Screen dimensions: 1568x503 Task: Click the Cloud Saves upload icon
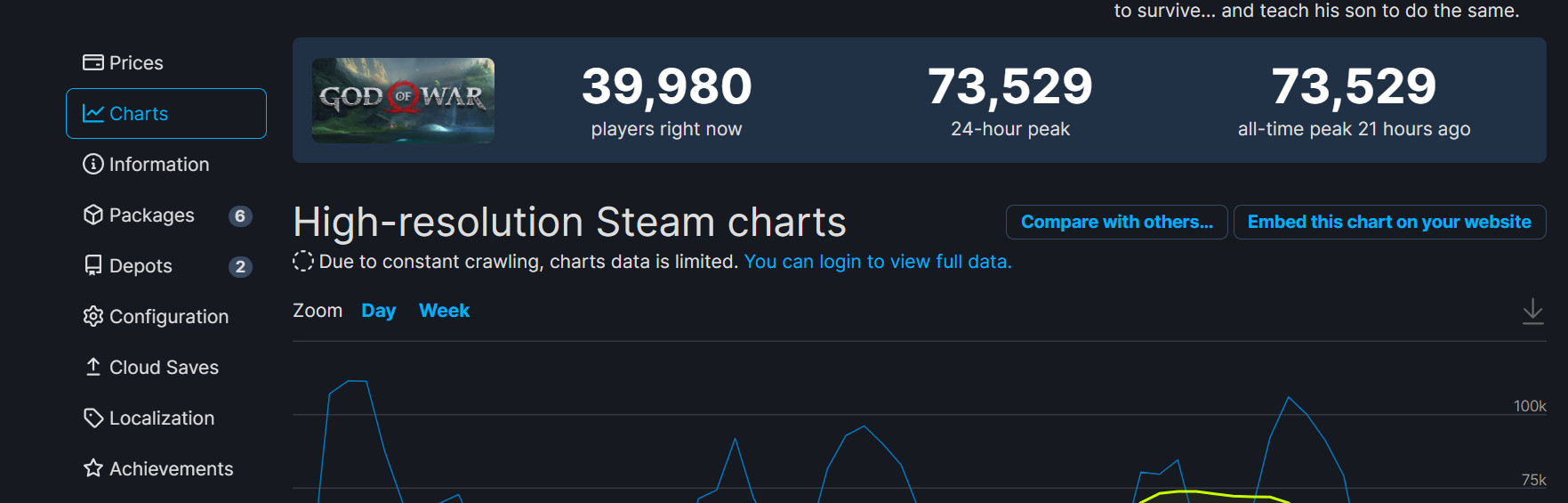coord(92,367)
